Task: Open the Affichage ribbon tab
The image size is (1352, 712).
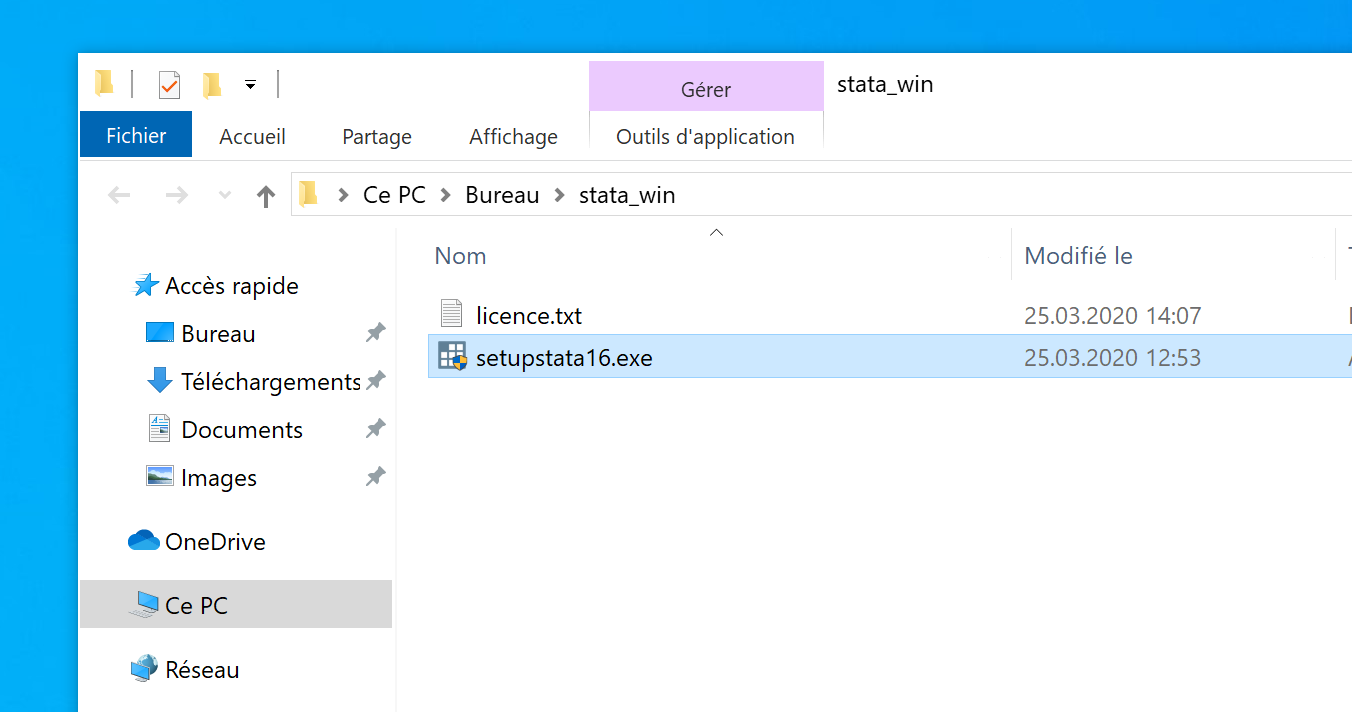Action: (x=513, y=137)
